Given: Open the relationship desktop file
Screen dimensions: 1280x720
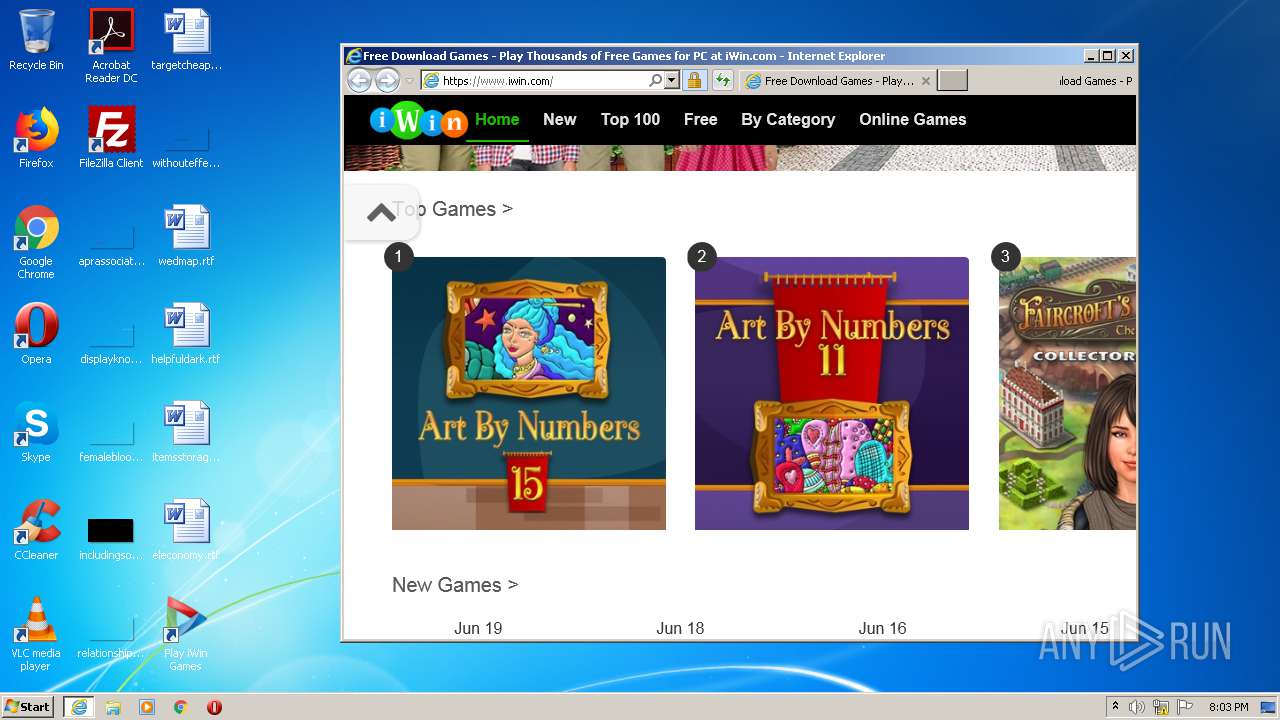Looking at the screenshot, I should 111,635.
